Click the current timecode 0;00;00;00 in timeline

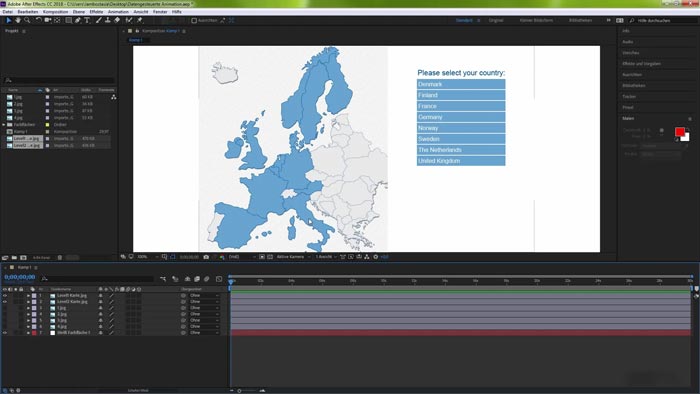tap(20, 277)
